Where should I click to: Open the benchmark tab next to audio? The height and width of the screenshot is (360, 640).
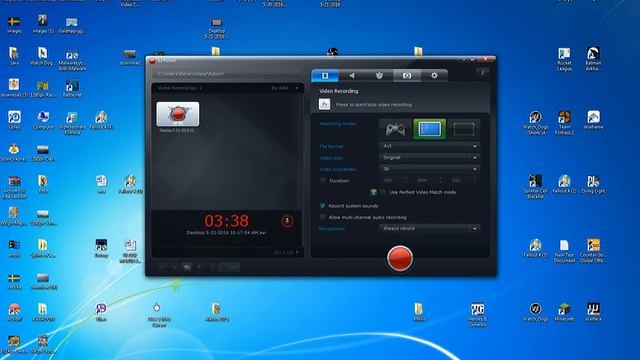(x=379, y=76)
